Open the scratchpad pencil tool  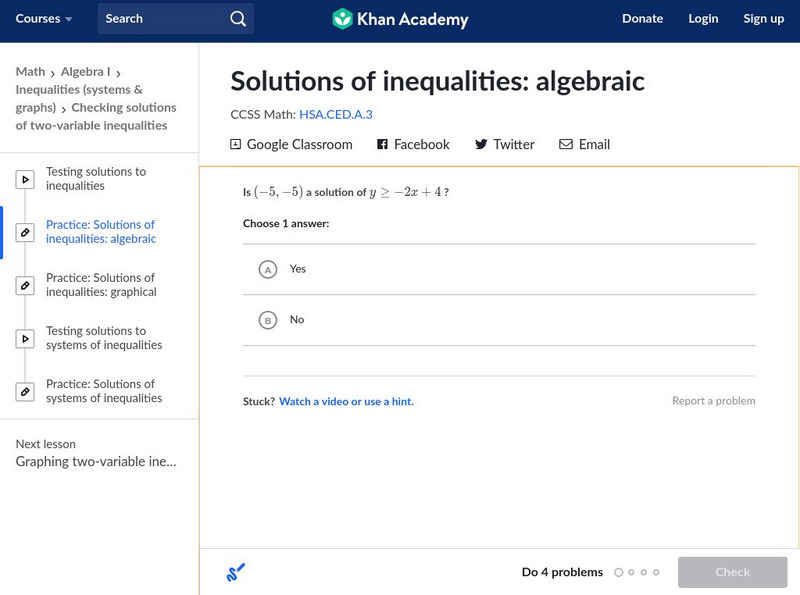236,573
